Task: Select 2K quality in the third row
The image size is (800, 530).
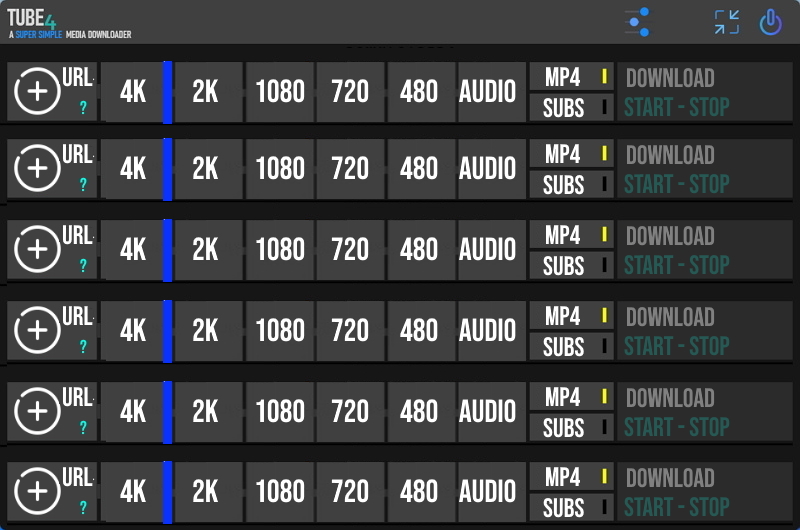Action: tap(209, 249)
